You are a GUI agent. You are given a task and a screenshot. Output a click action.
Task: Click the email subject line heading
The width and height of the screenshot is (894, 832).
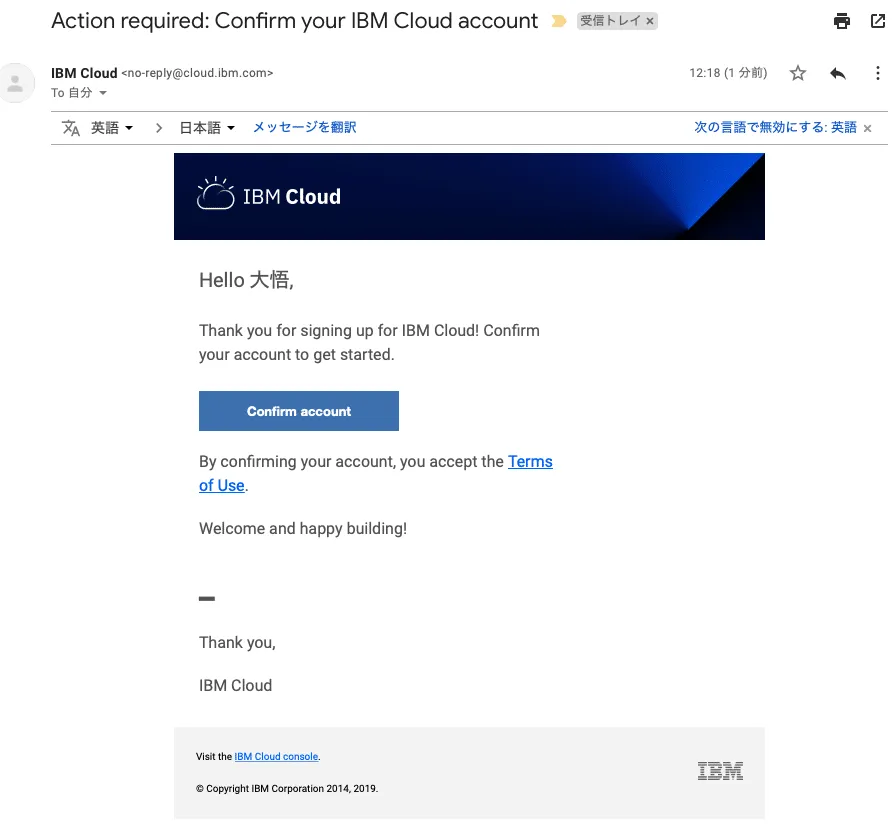tap(294, 21)
